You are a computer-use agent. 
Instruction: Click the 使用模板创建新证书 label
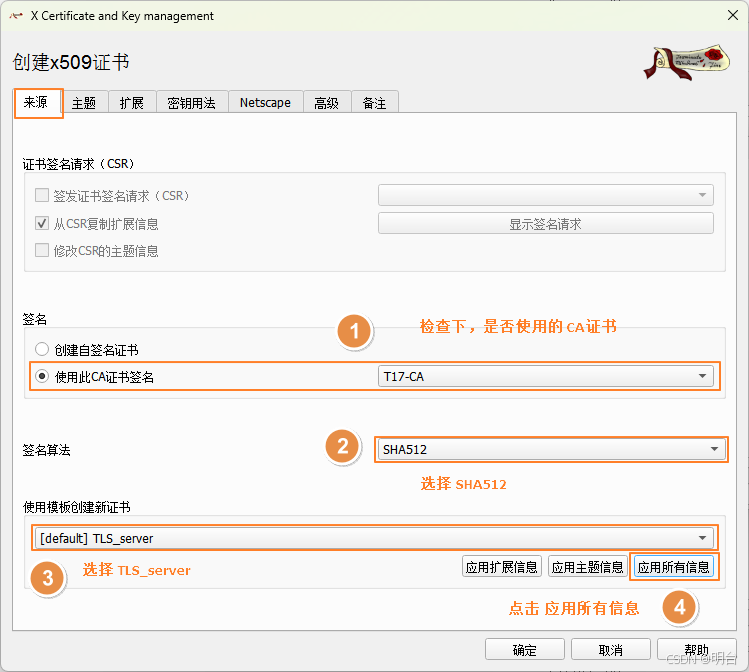(x=76, y=507)
